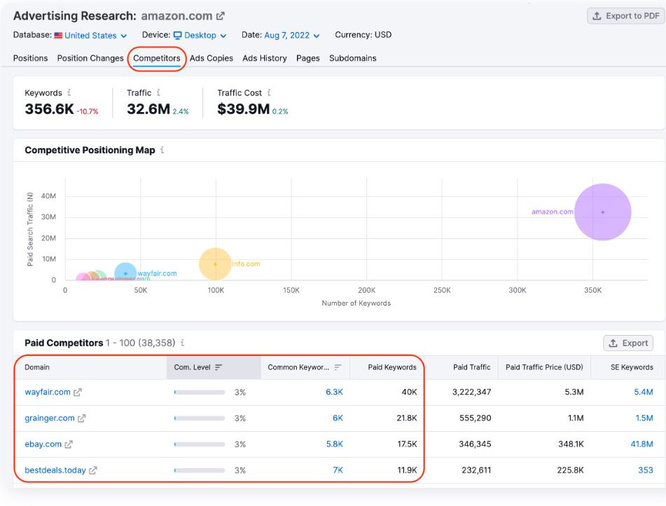Click the $39.9M traffic cost value
The width and height of the screenshot is (666, 506).
point(243,109)
